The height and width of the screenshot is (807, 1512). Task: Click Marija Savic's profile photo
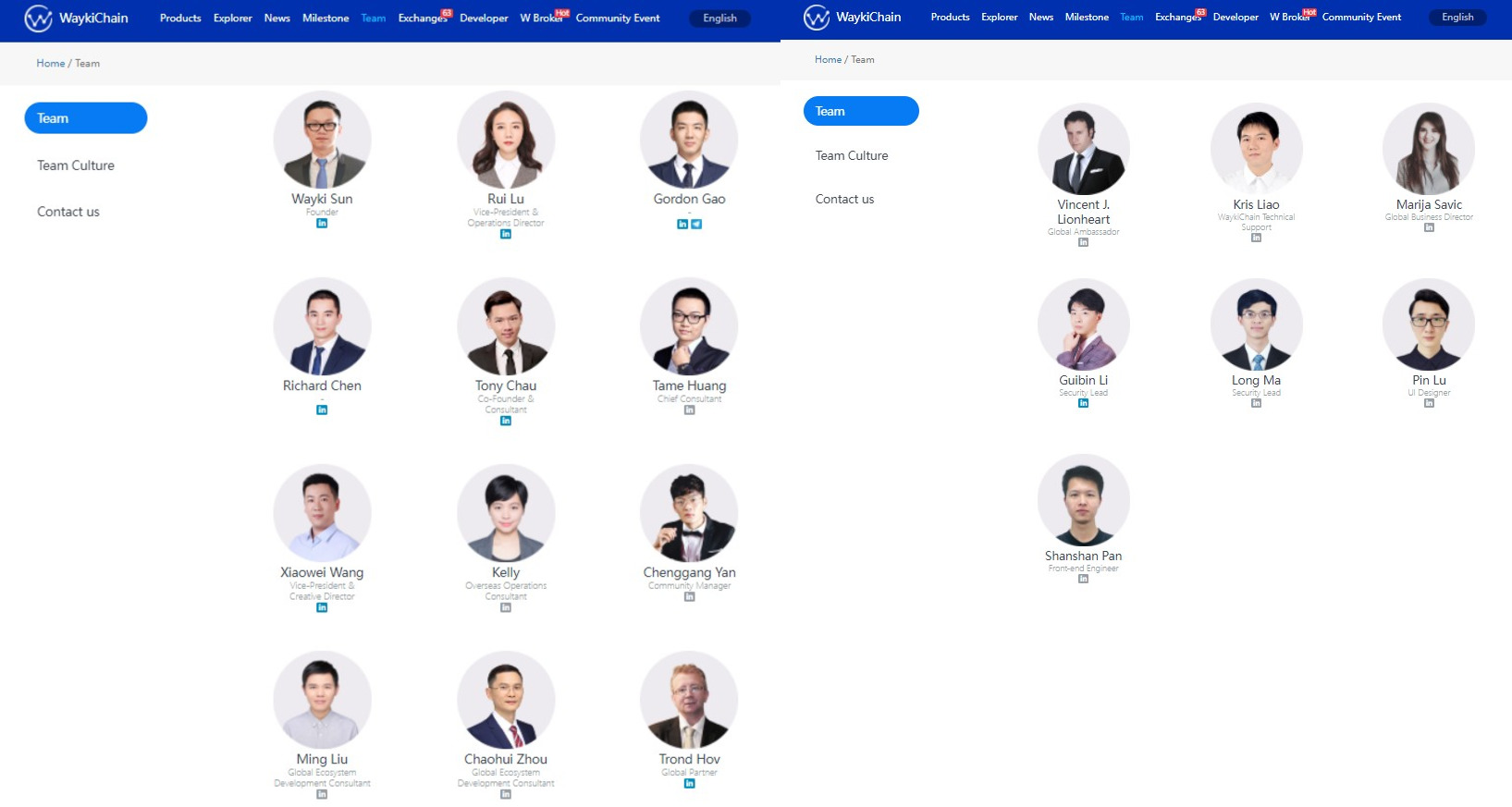(1429, 149)
